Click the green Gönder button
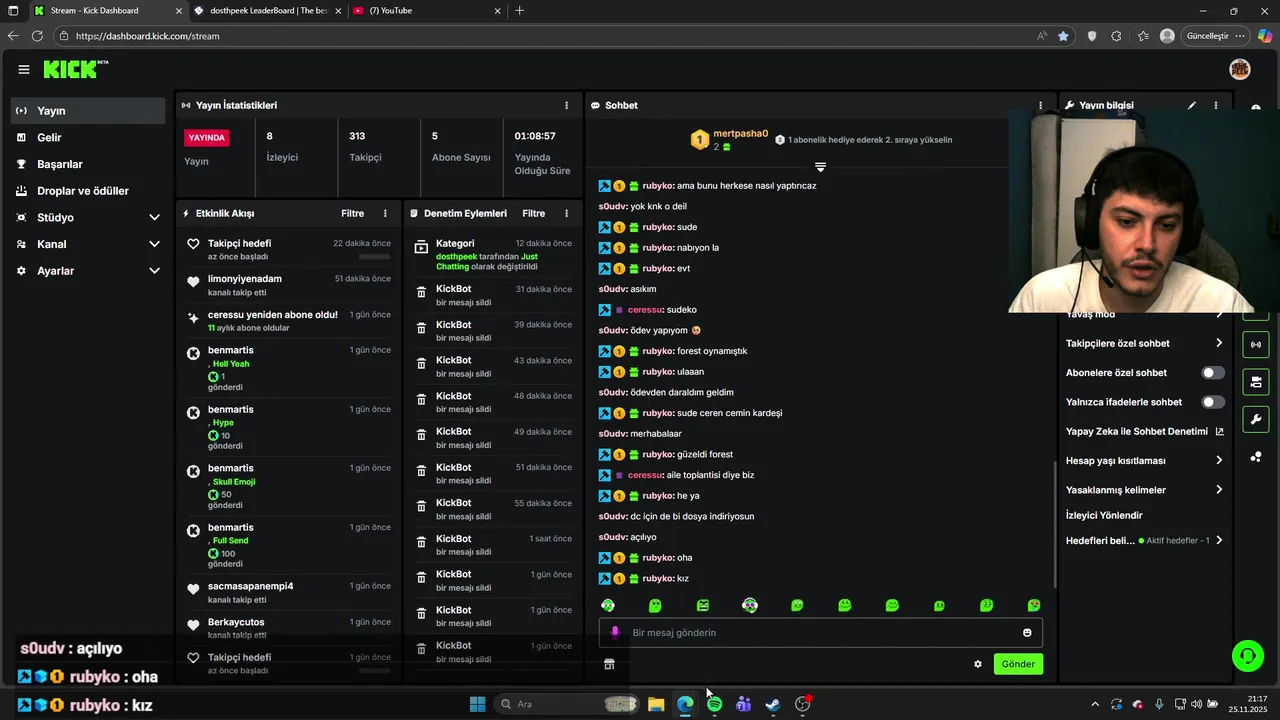 [x=1018, y=664]
